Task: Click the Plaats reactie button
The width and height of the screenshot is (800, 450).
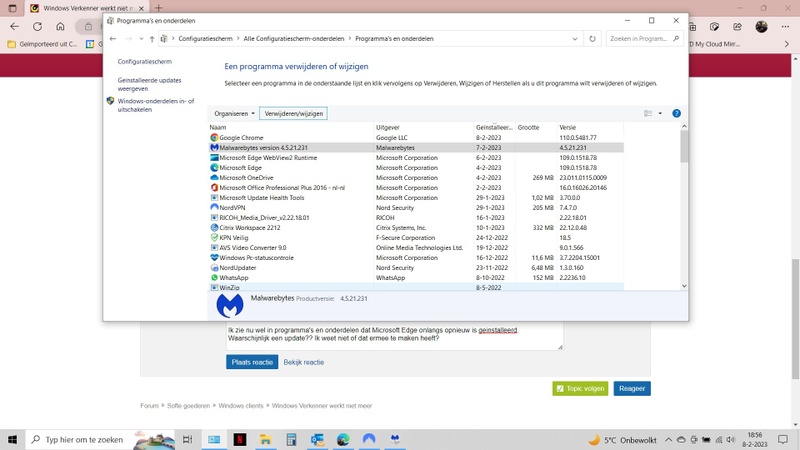Action: coord(252,362)
